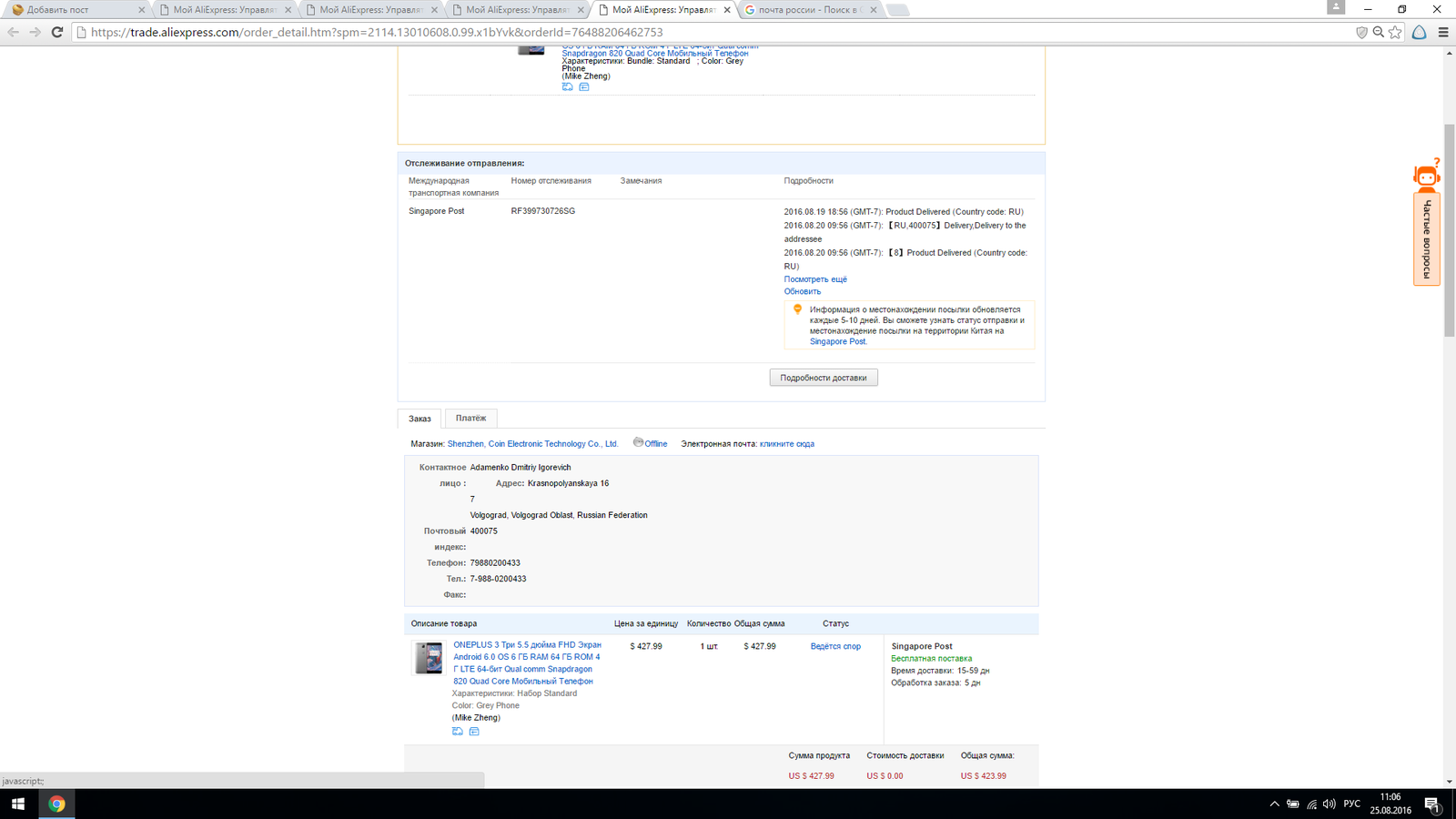Click the shield icon in the address bar
The image size is (1456, 819).
[x=1361, y=32]
